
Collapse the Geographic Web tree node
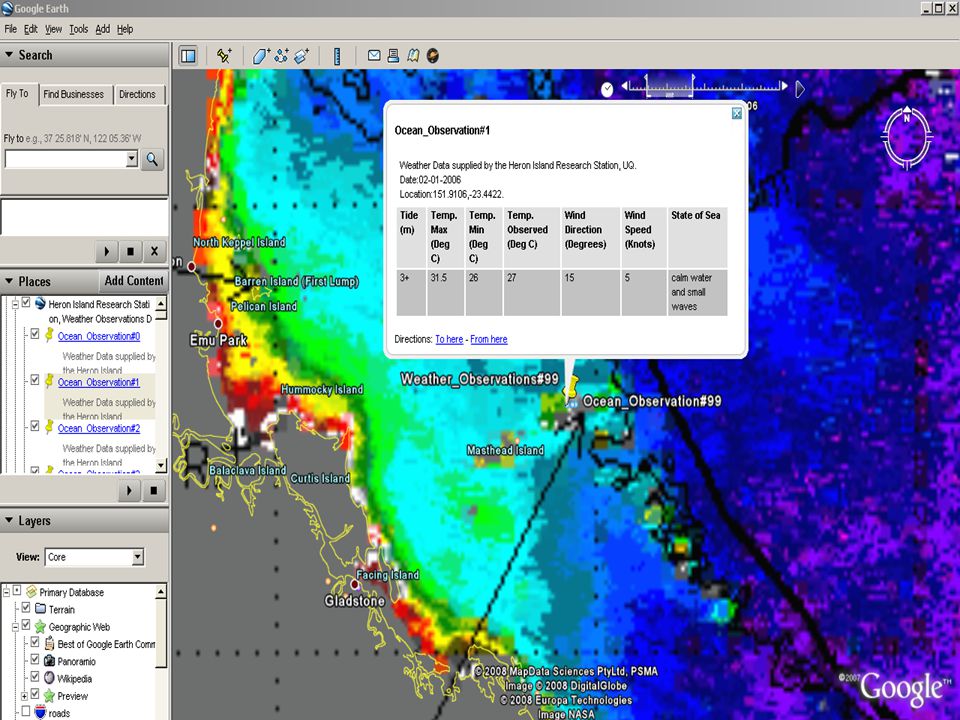tap(15, 626)
